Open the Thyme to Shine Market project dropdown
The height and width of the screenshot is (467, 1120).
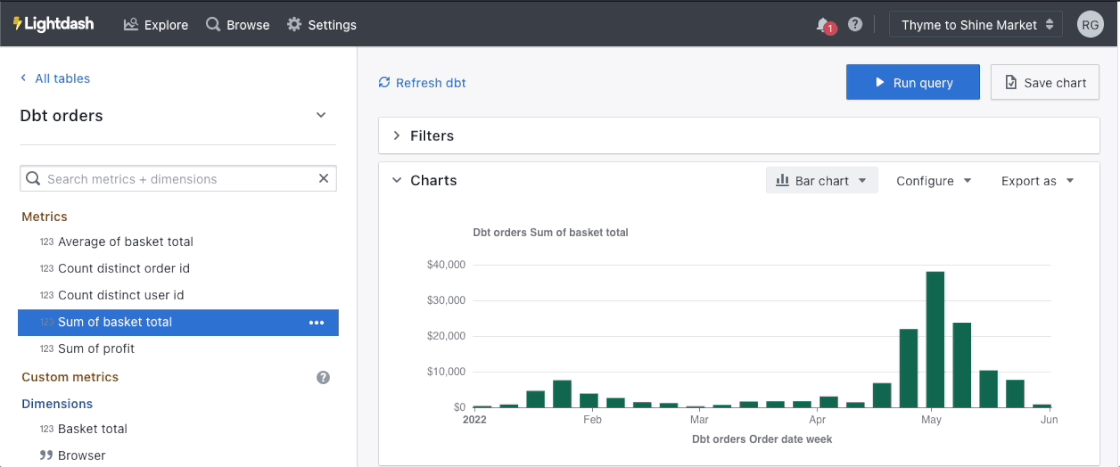976,25
